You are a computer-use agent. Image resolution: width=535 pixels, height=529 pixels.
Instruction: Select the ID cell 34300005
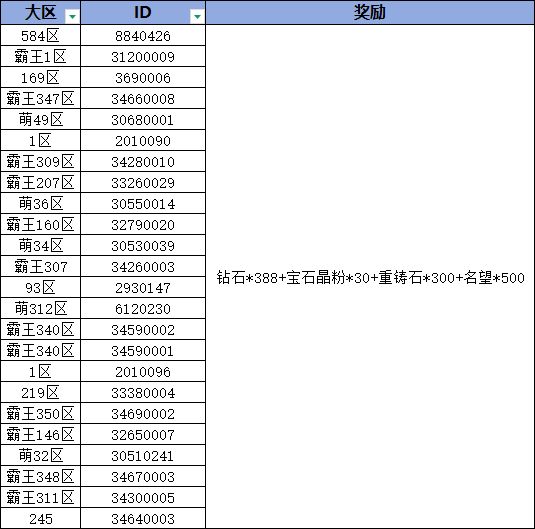coord(143,497)
